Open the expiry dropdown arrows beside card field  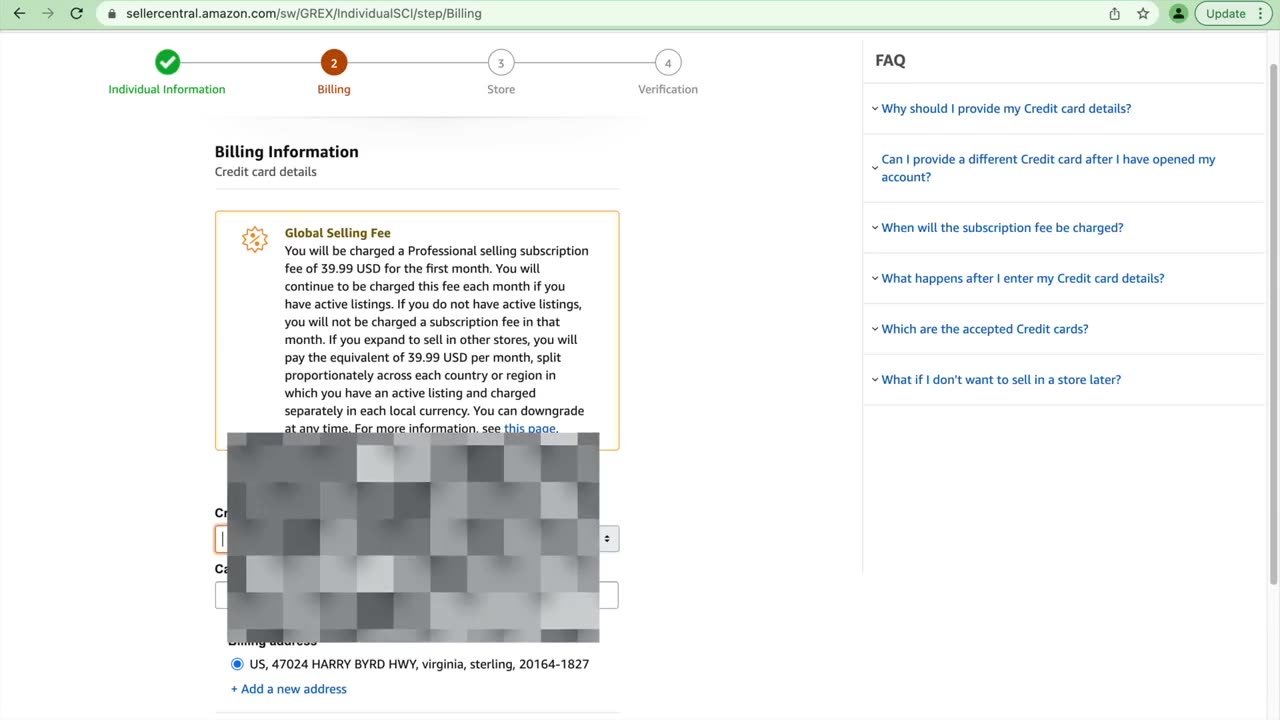pyautogui.click(x=607, y=539)
